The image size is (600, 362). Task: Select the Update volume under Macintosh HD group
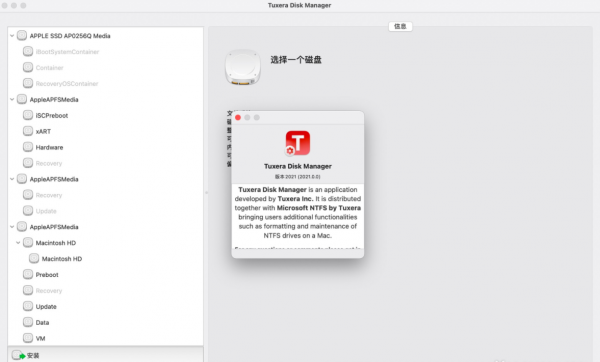(46, 307)
